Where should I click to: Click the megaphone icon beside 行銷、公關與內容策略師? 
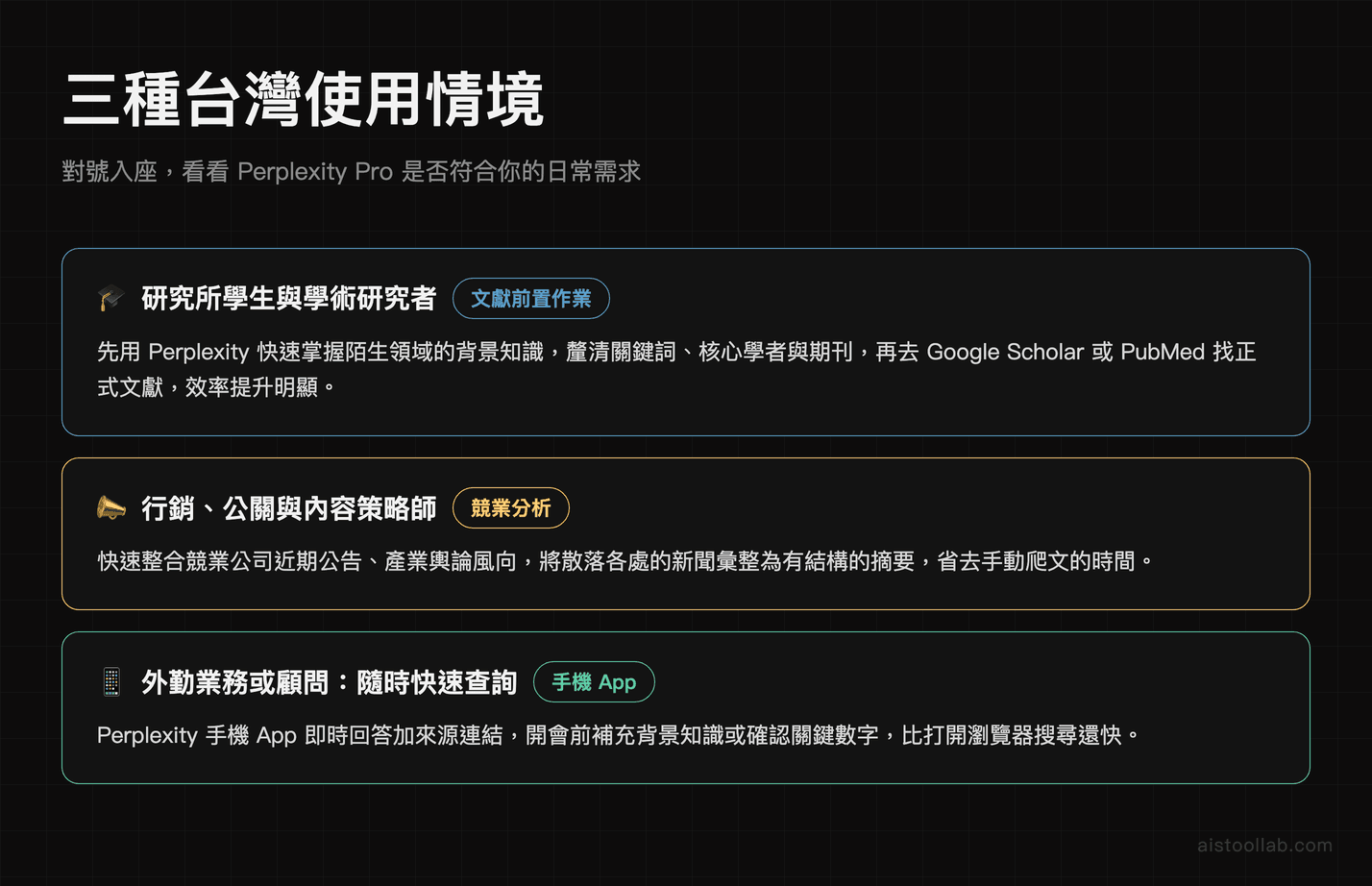[x=111, y=507]
